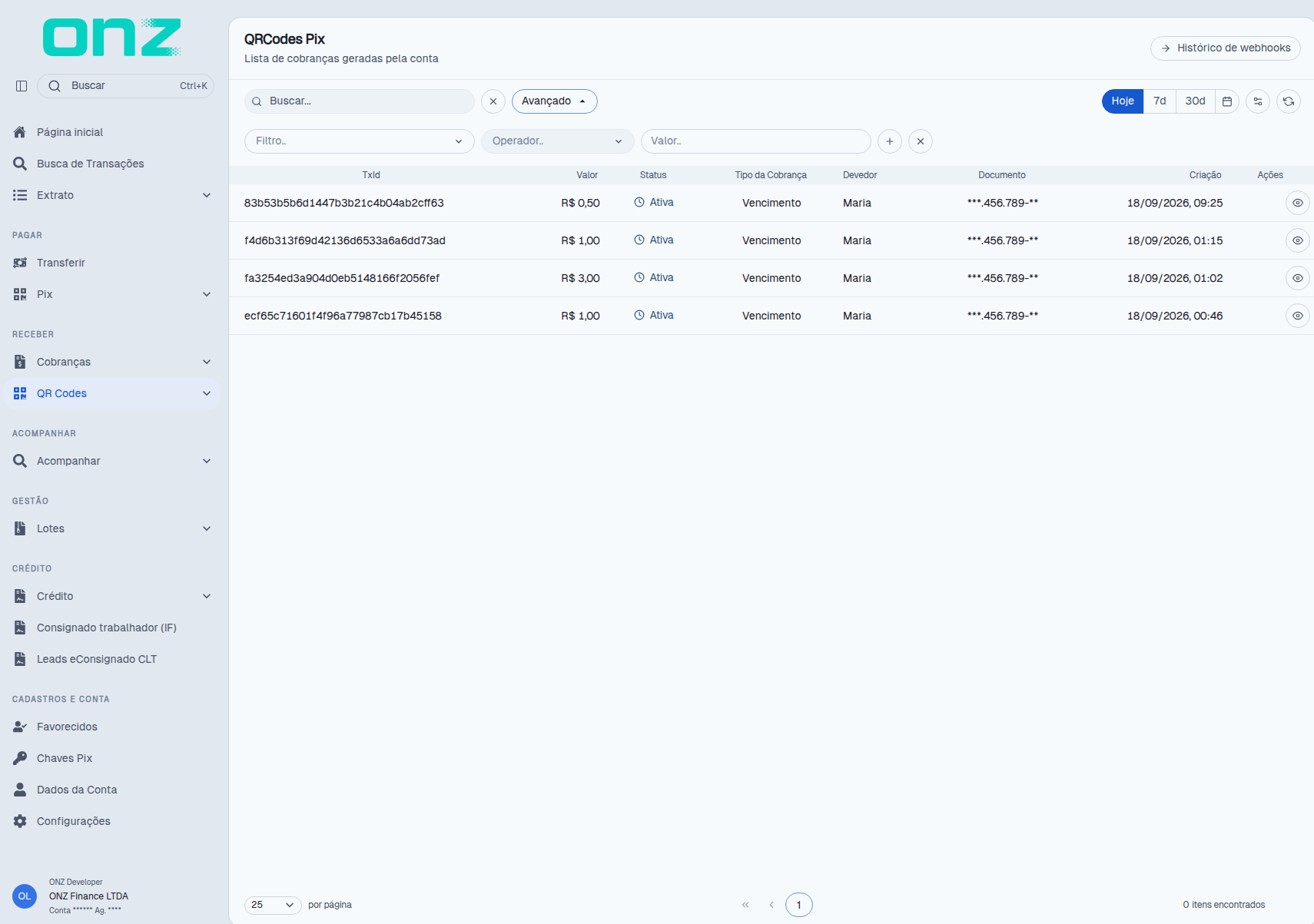
Task: Open Consignado trabalhador (IF)
Action: [112, 628]
